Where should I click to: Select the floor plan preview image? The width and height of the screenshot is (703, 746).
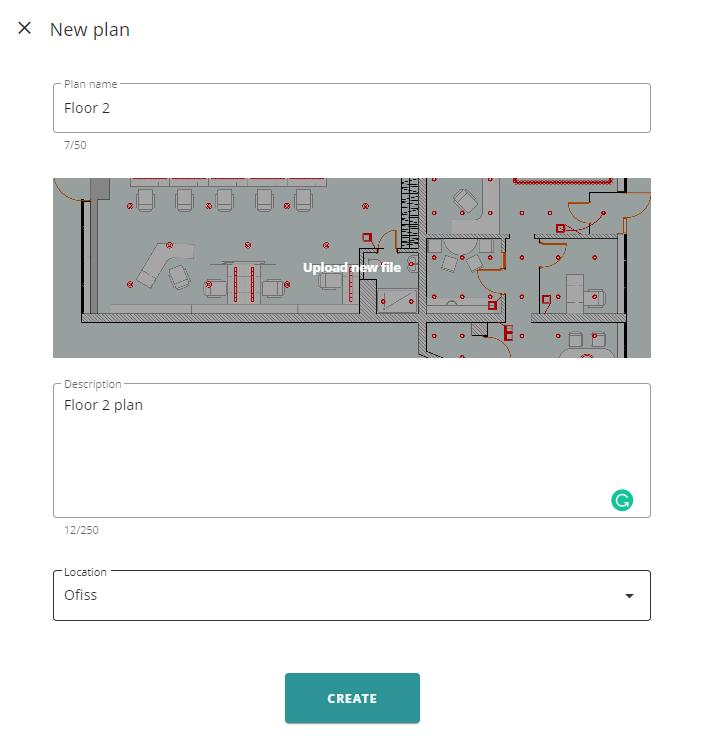[x=352, y=268]
